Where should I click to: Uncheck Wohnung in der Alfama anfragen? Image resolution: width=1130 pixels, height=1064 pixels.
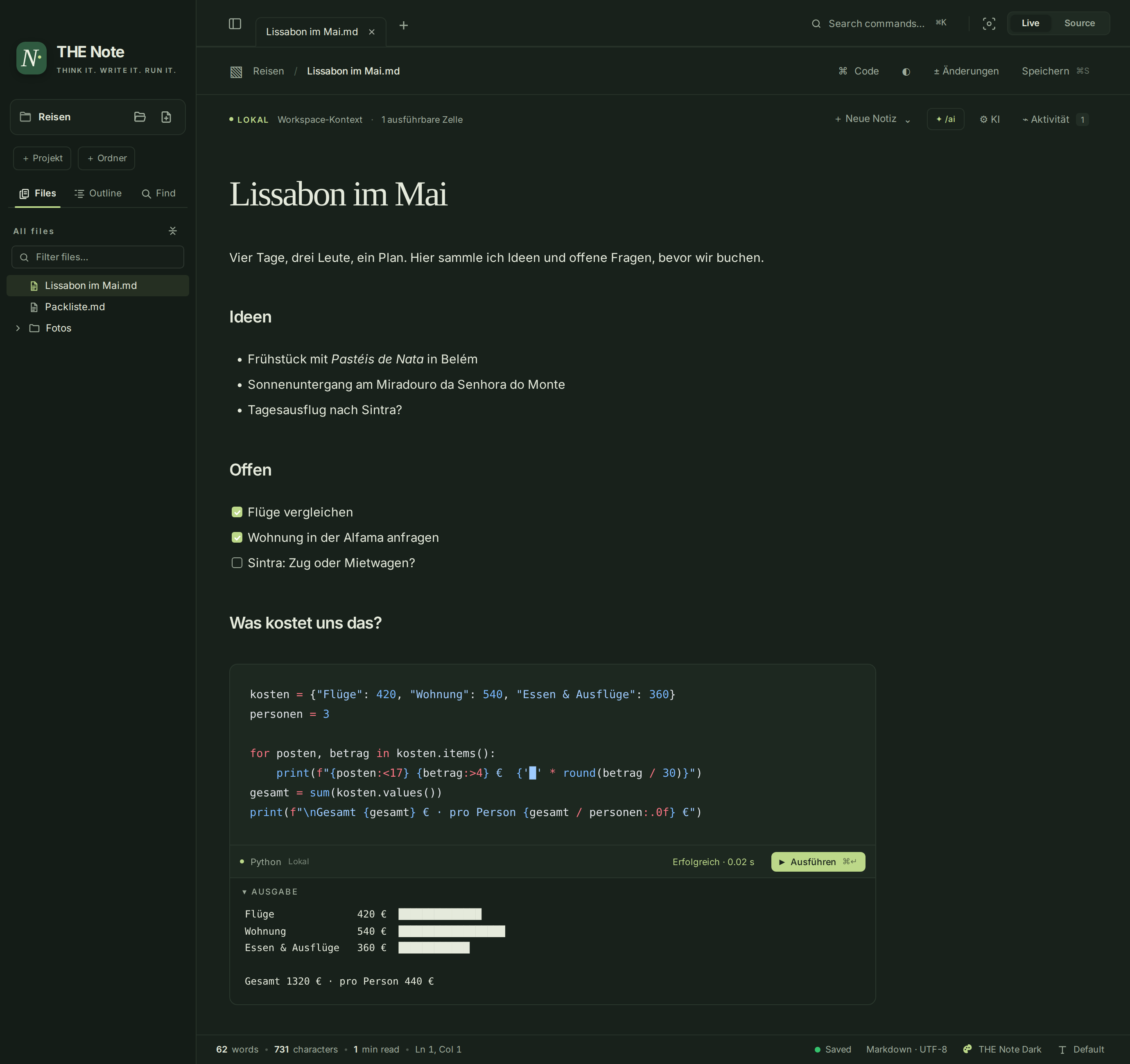(237, 537)
